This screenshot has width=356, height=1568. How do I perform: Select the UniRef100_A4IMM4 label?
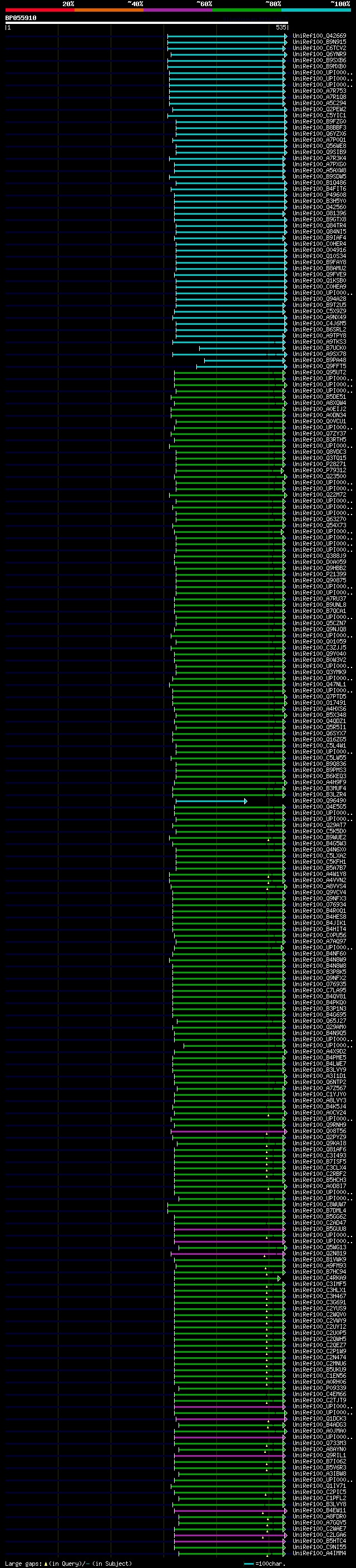click(x=319, y=1554)
